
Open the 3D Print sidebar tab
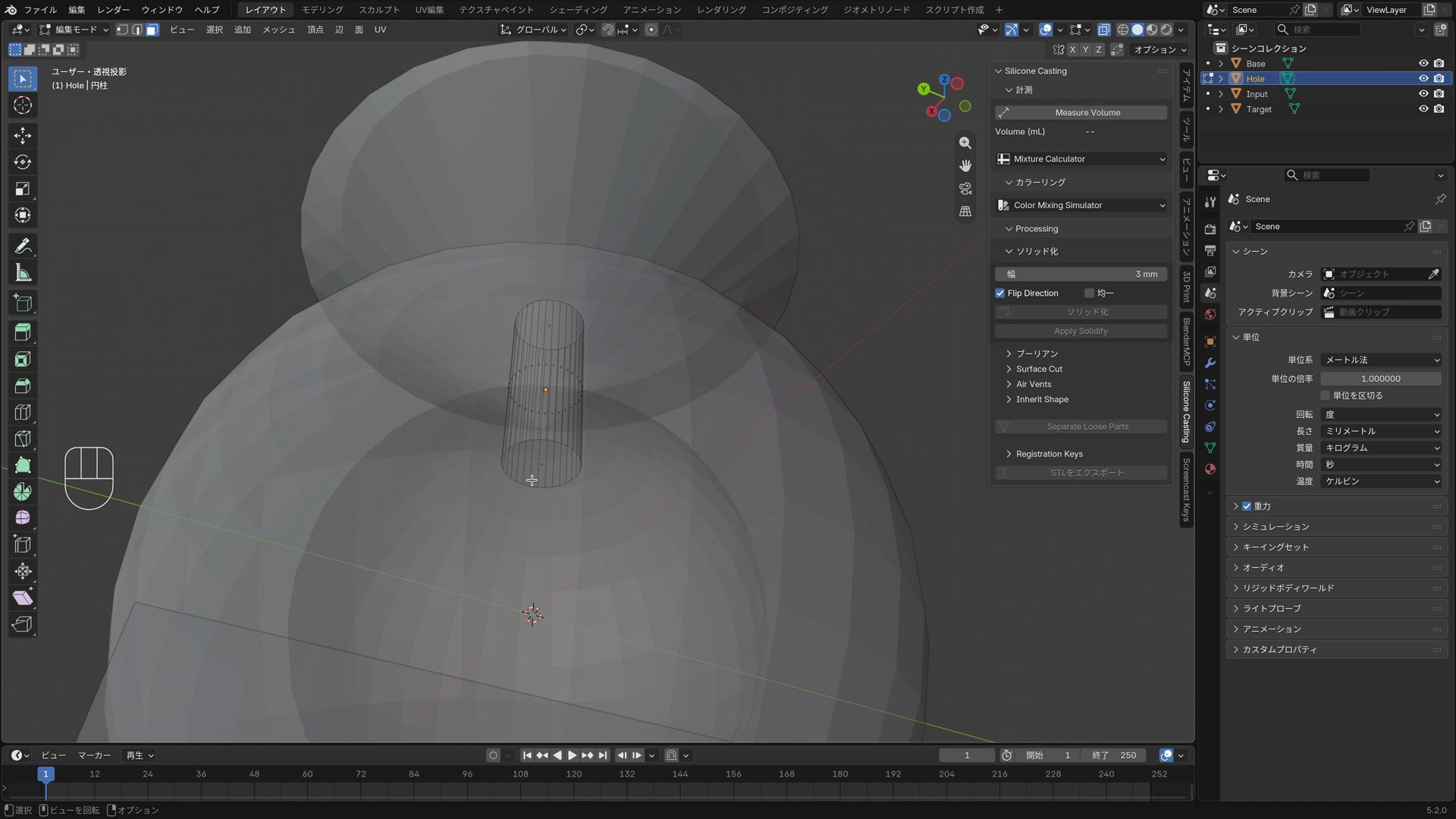(x=1187, y=287)
